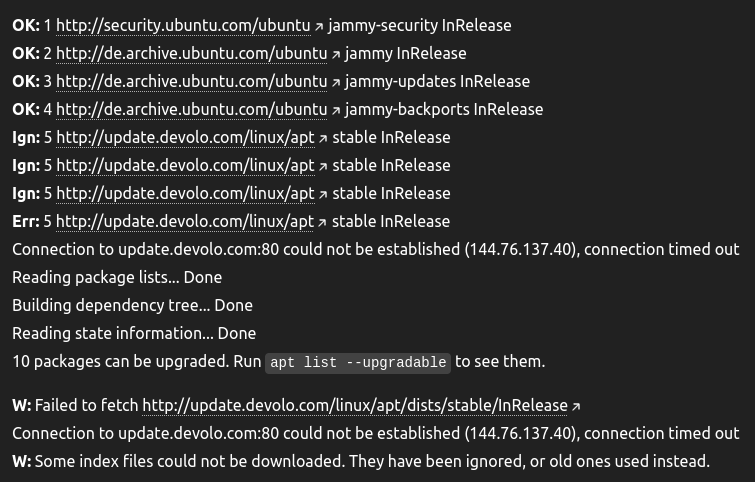Click external-link arrow on third Ign: 5 line
Viewport: 755px width, 482px height.
322,194
